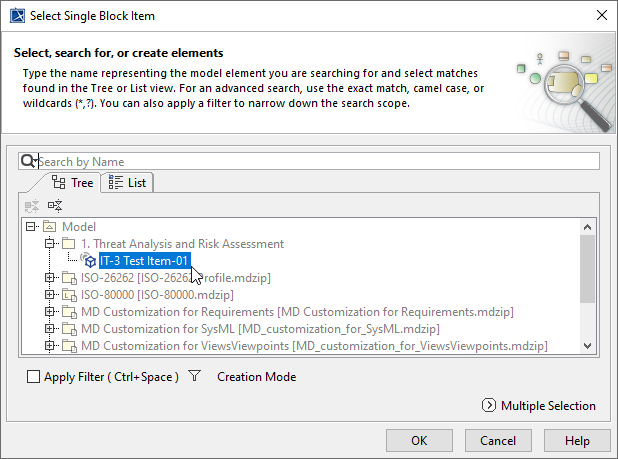Screen dimensions: 618x459
Task: Click the search magnifier icon
Action: [29, 161]
